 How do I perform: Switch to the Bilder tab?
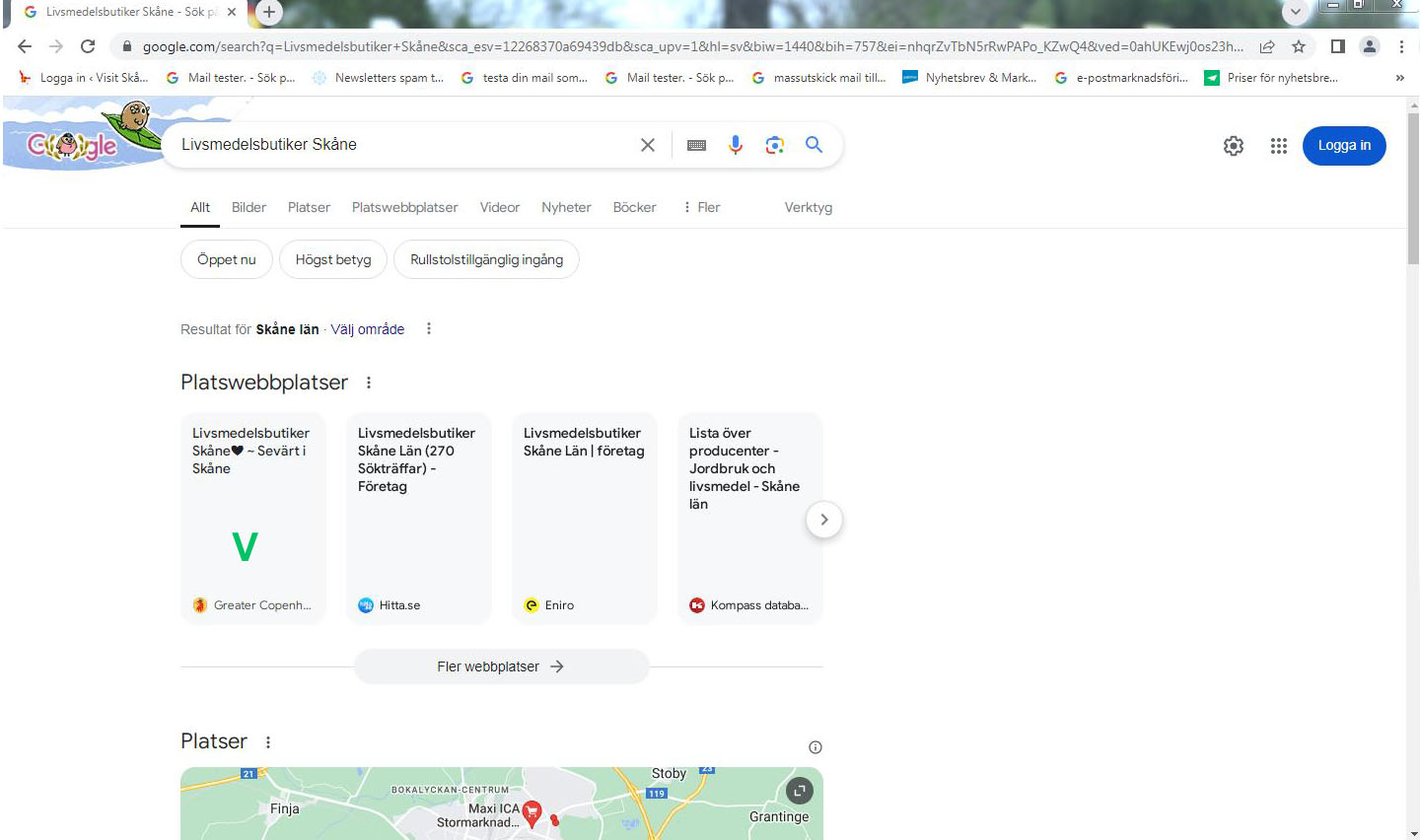pos(248,207)
